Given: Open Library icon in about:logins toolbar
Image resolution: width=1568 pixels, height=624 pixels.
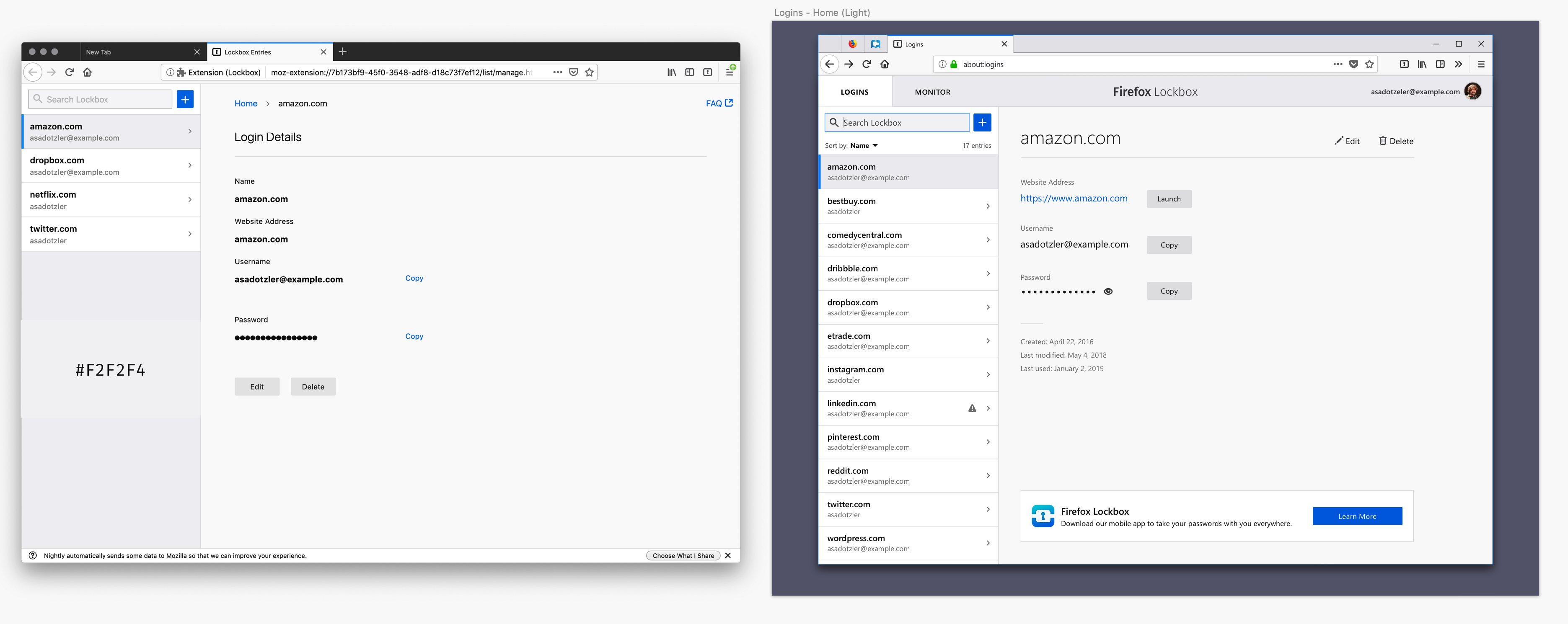Looking at the screenshot, I should pyautogui.click(x=1422, y=64).
